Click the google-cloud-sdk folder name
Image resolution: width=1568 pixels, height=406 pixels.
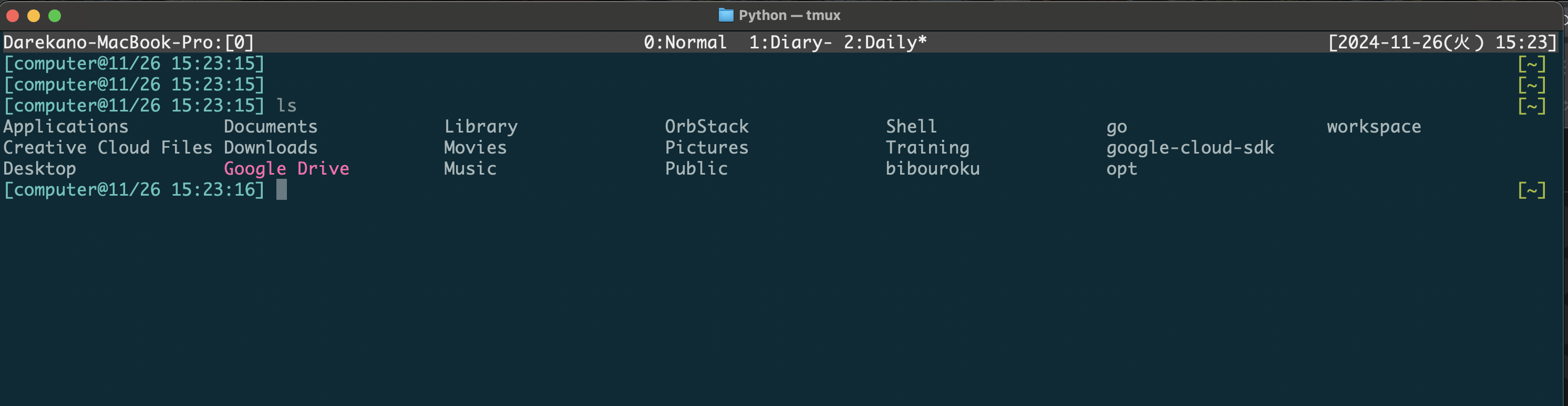pos(1190,148)
